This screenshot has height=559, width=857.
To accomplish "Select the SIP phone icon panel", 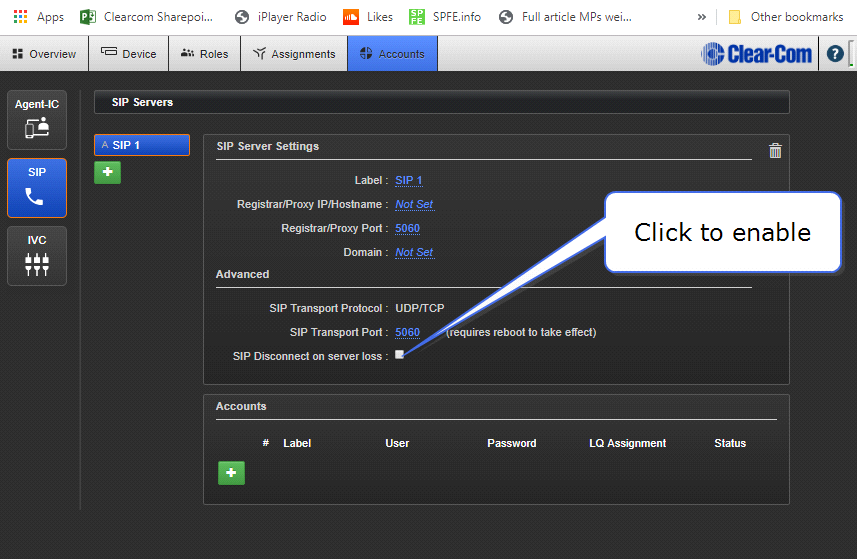I will pyautogui.click(x=37, y=187).
